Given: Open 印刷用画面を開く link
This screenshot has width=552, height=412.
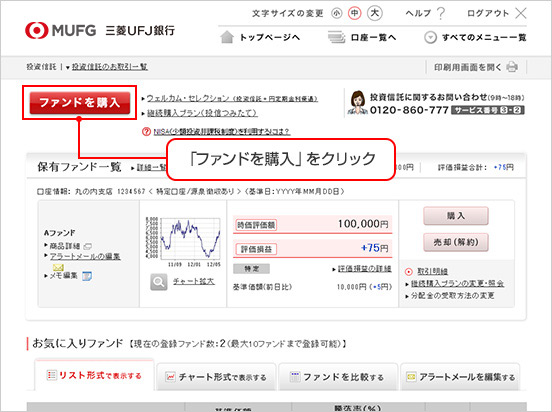Looking at the screenshot, I should pos(468,67).
